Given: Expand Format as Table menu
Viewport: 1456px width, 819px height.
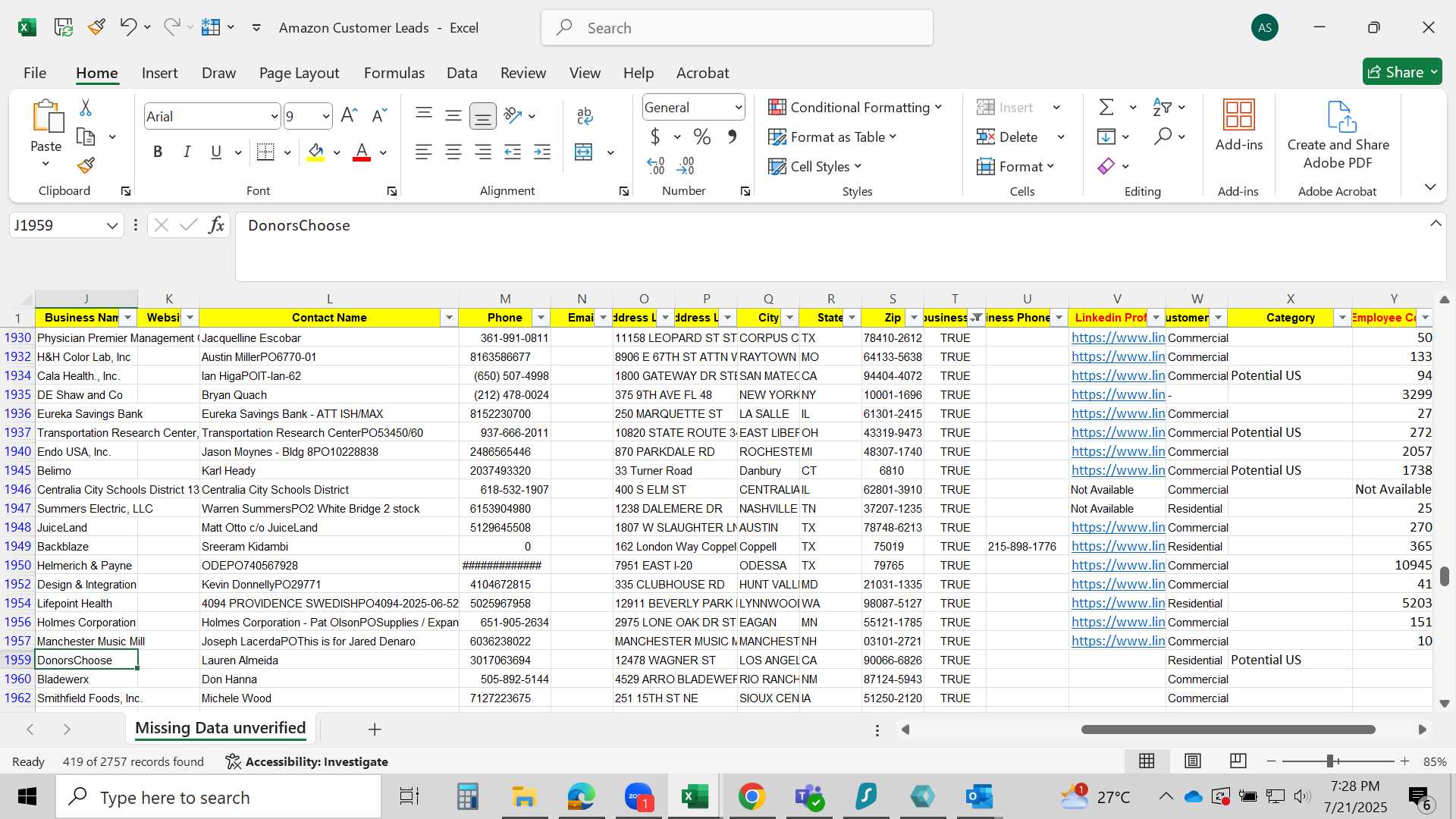Looking at the screenshot, I should tap(833, 137).
